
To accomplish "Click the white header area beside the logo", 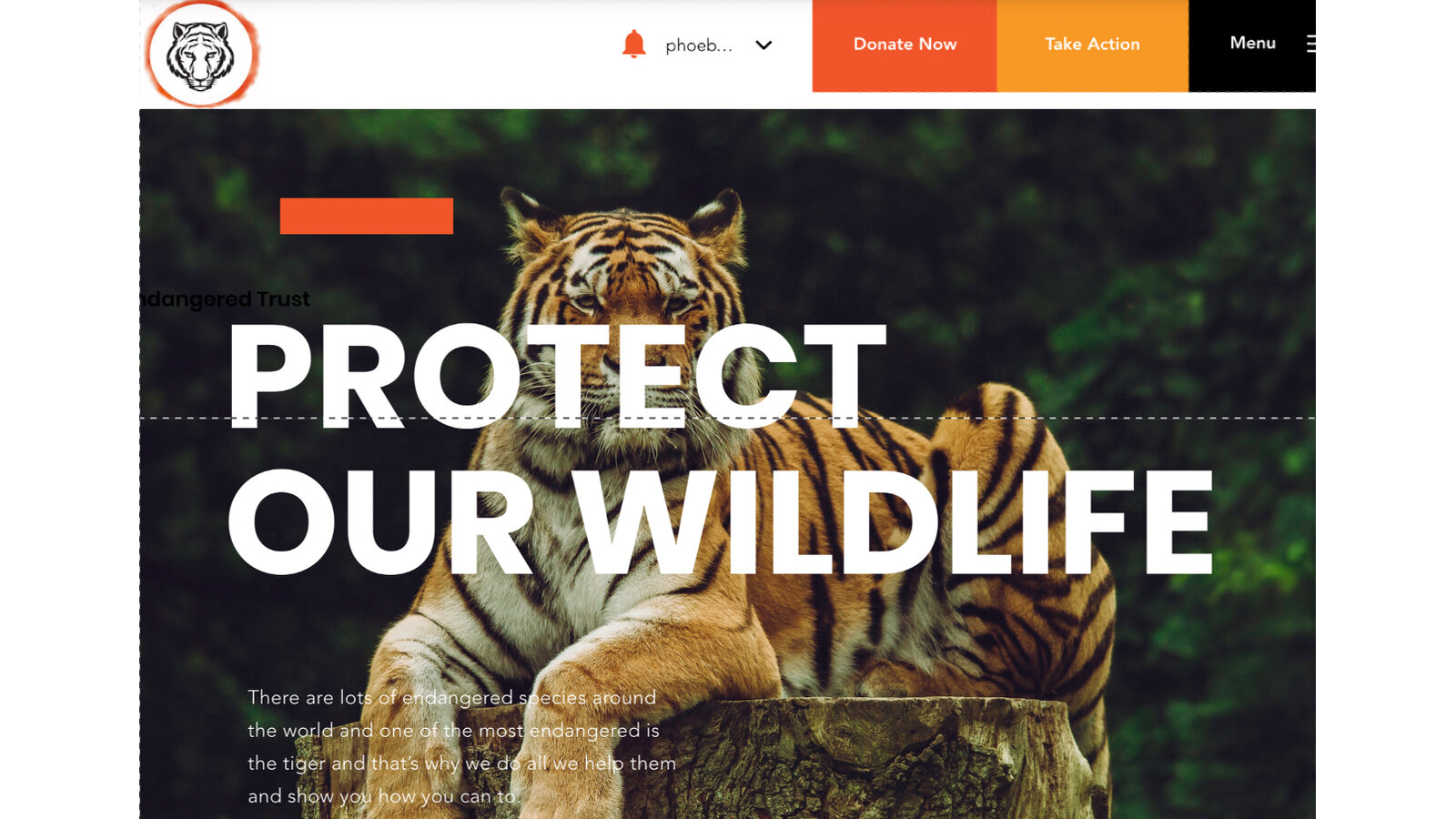I will pyautogui.click(x=437, y=50).
